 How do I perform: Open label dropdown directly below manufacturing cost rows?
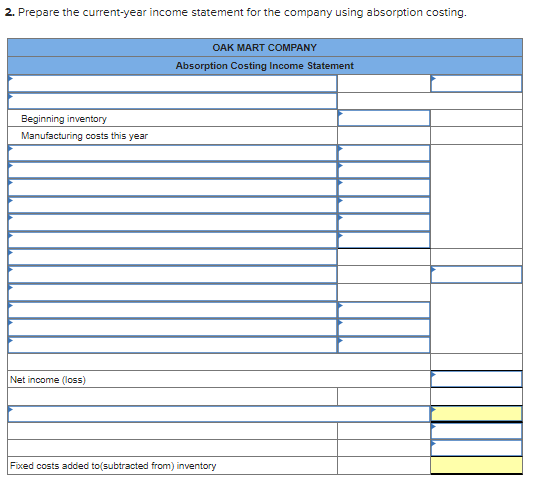[172, 257]
